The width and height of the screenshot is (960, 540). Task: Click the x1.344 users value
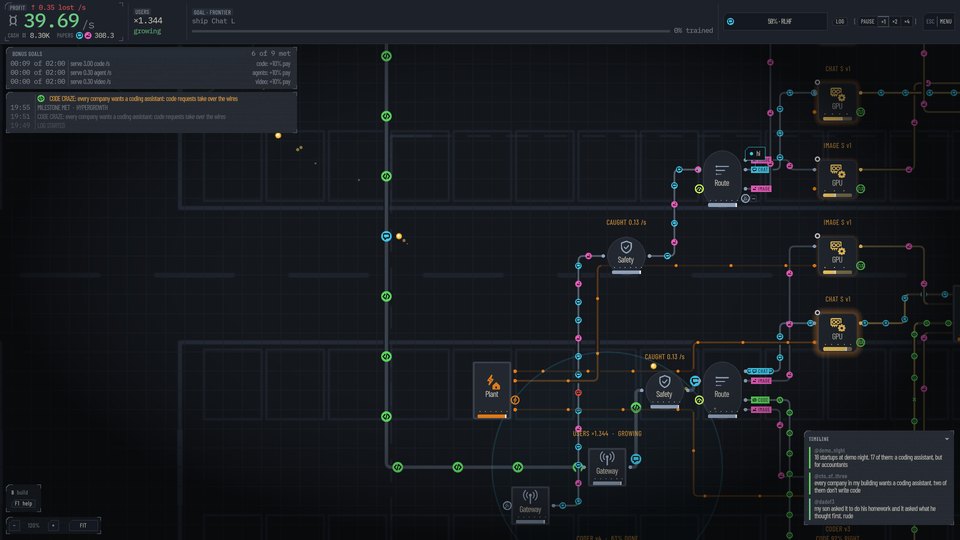coord(148,21)
